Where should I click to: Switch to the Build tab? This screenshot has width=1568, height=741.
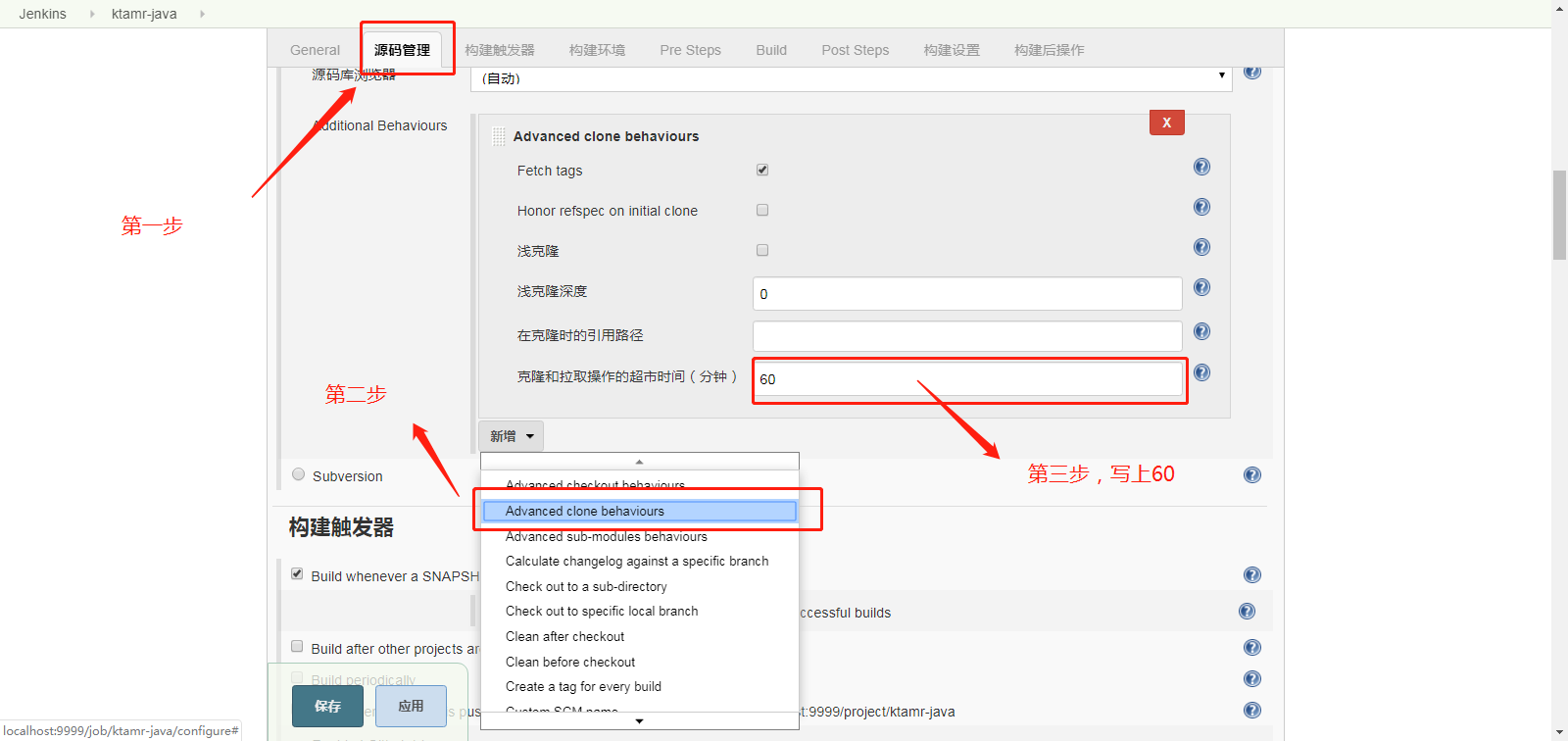(x=771, y=50)
